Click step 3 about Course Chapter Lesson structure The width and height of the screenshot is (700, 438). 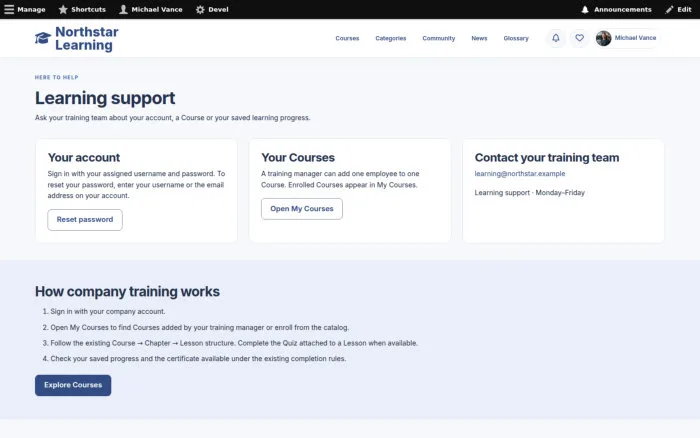[234, 343]
